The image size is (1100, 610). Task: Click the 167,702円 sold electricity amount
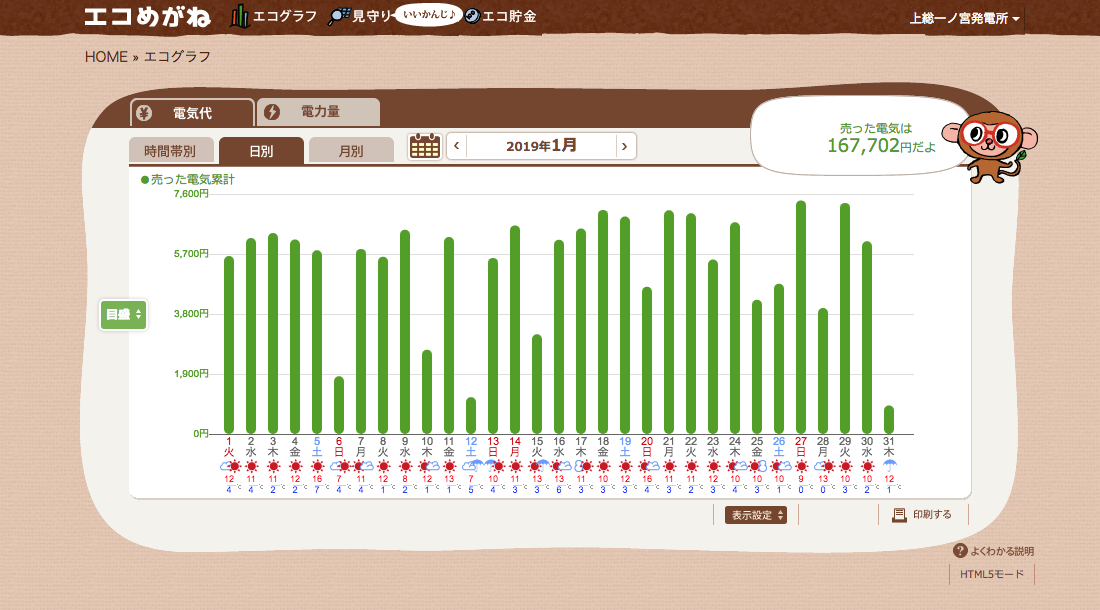tap(881, 145)
